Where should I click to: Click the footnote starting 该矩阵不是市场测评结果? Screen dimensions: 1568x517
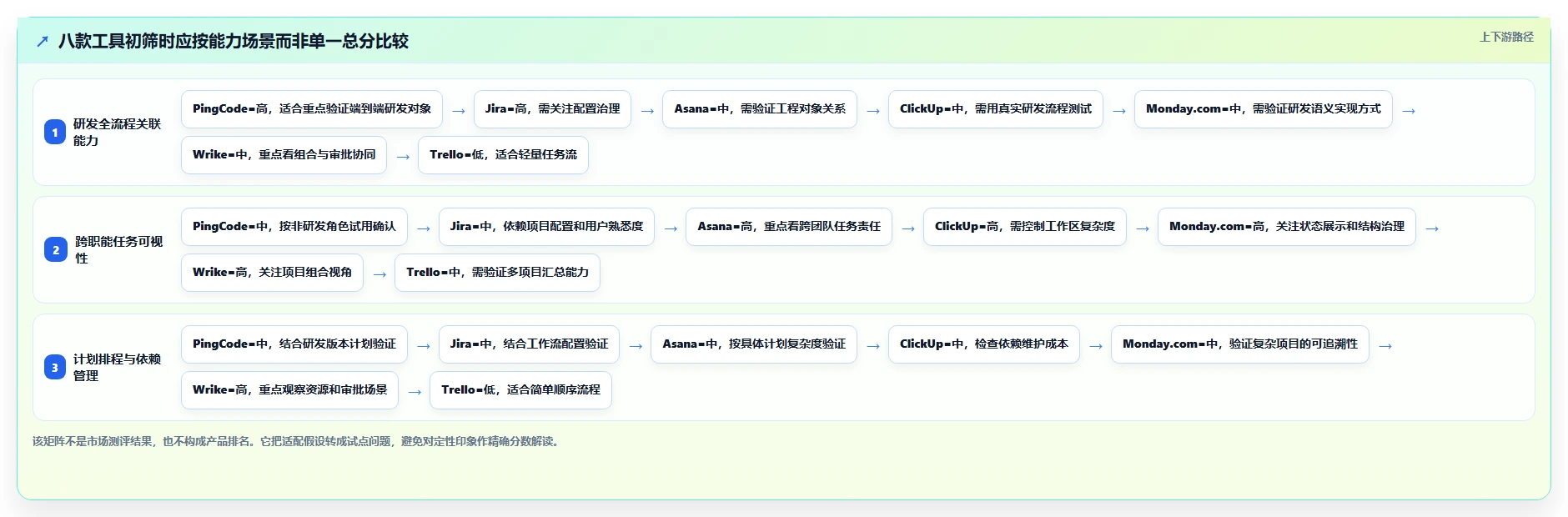pos(298,441)
